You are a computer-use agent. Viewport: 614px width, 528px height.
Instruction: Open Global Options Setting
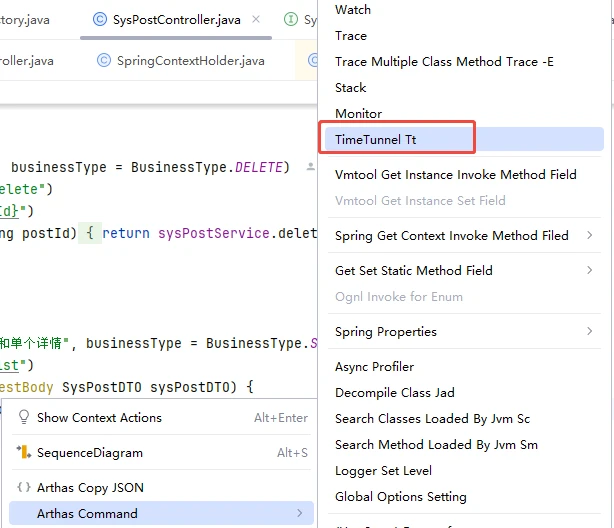coord(400,497)
